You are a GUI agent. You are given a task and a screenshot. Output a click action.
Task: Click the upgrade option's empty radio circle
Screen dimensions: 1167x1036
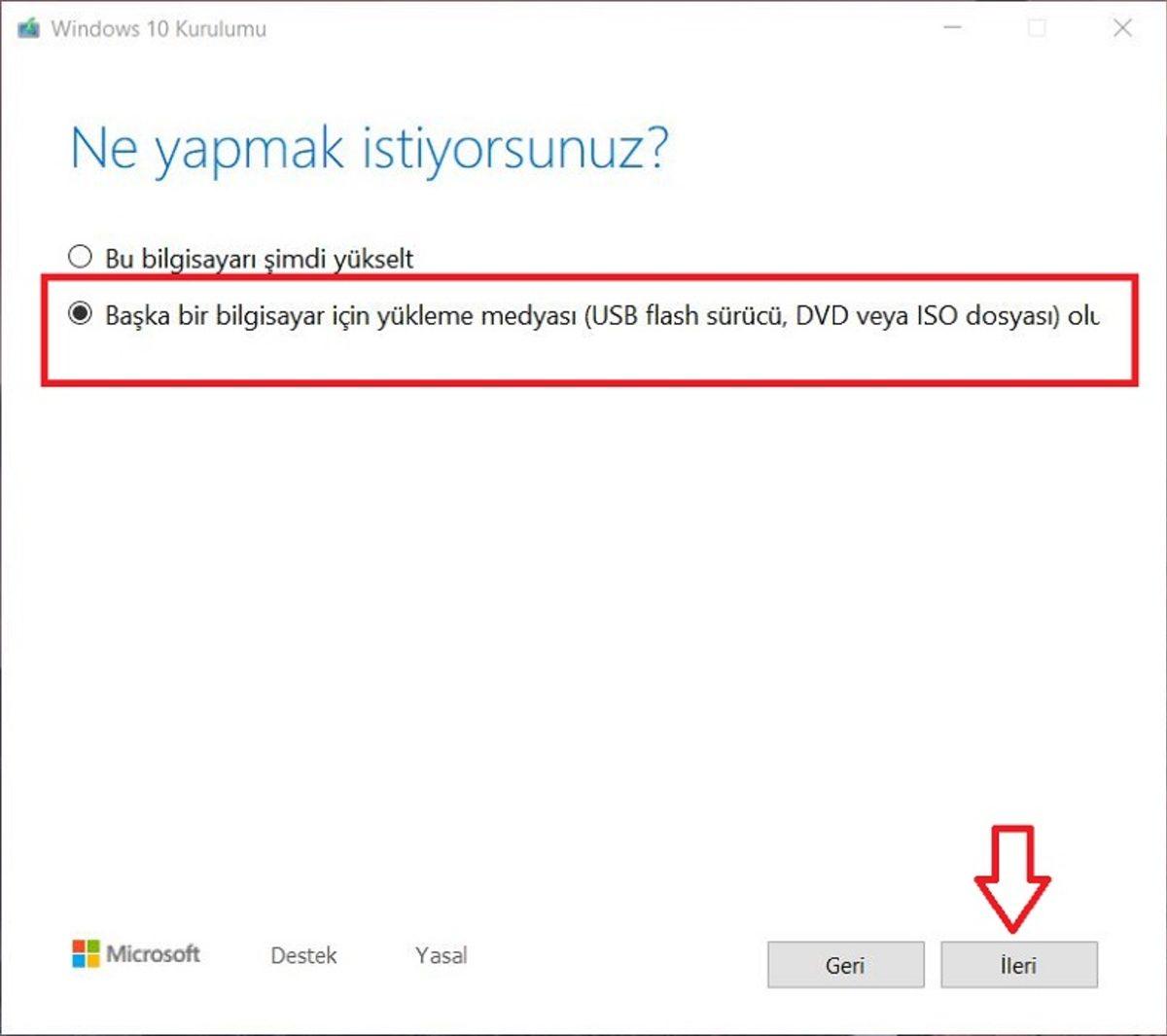(79, 256)
